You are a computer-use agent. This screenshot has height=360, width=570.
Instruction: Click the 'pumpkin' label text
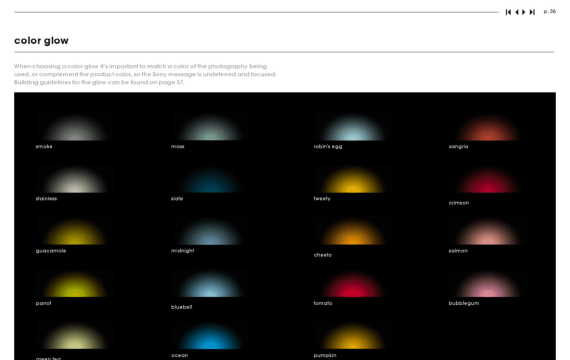(x=325, y=355)
